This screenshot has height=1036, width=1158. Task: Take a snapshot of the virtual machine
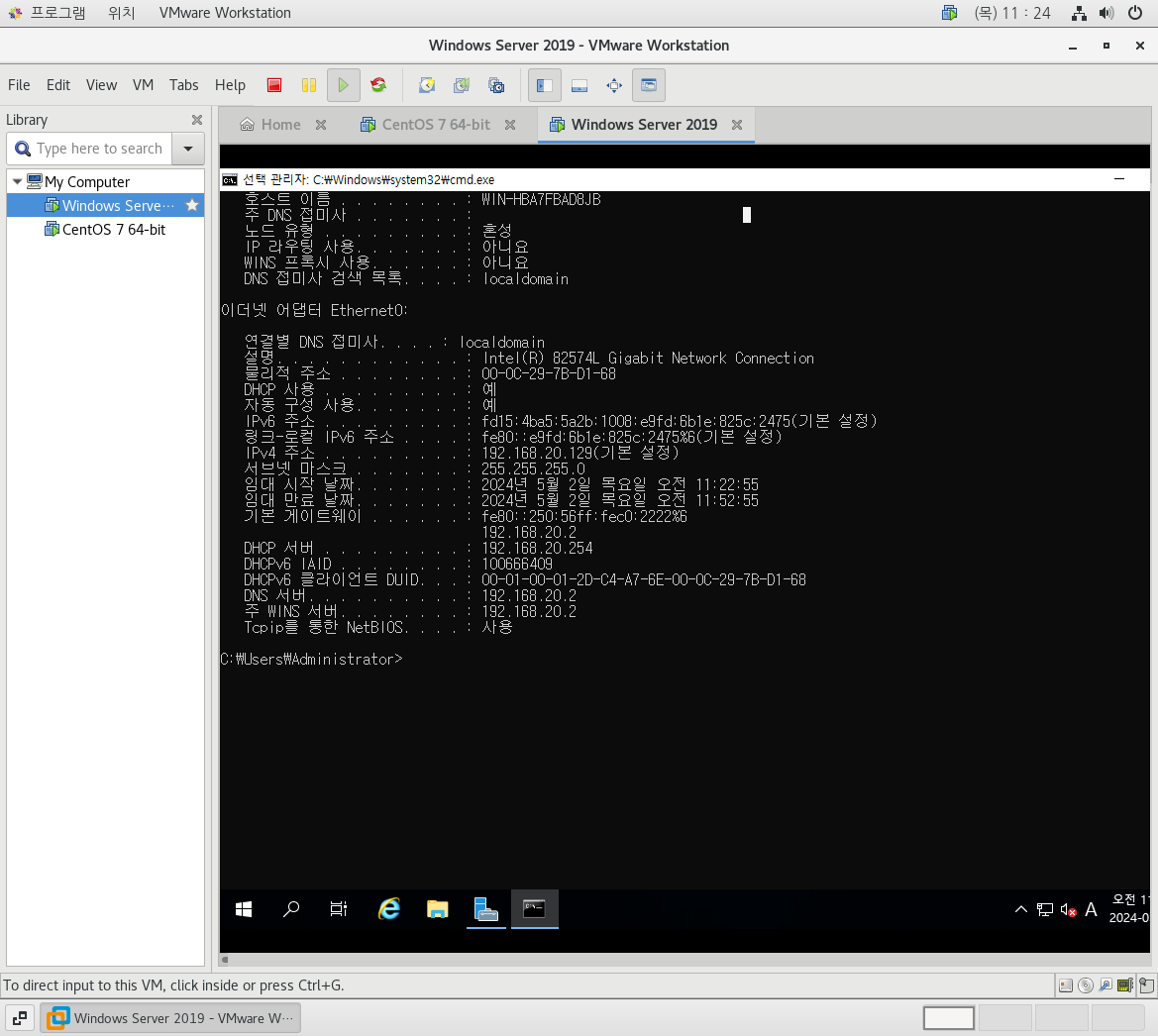427,85
